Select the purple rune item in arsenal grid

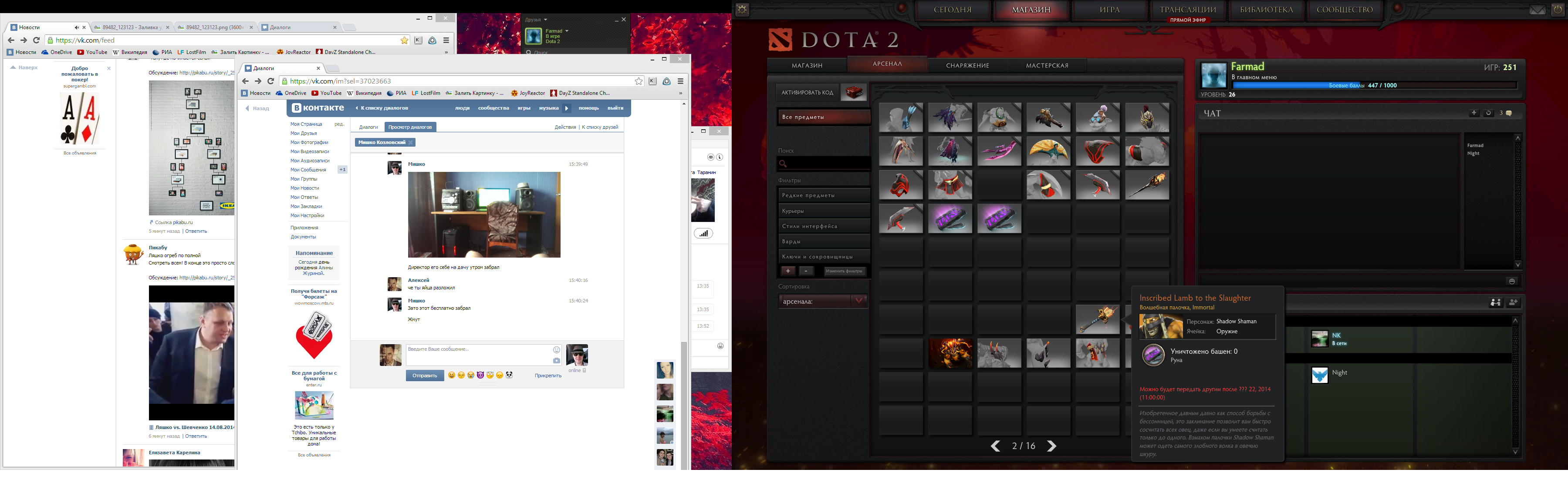[950, 218]
